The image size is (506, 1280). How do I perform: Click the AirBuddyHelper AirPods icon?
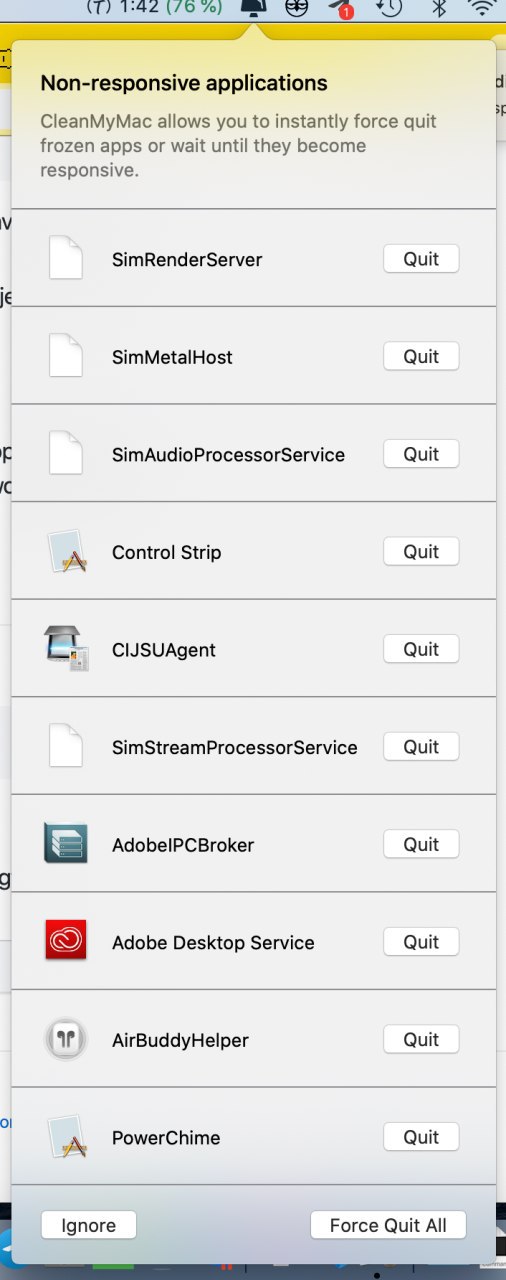pos(66,1039)
